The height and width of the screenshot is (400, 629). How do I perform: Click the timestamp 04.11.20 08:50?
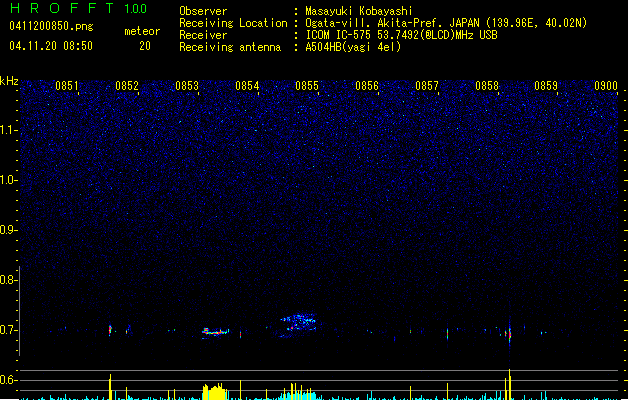tap(51, 46)
